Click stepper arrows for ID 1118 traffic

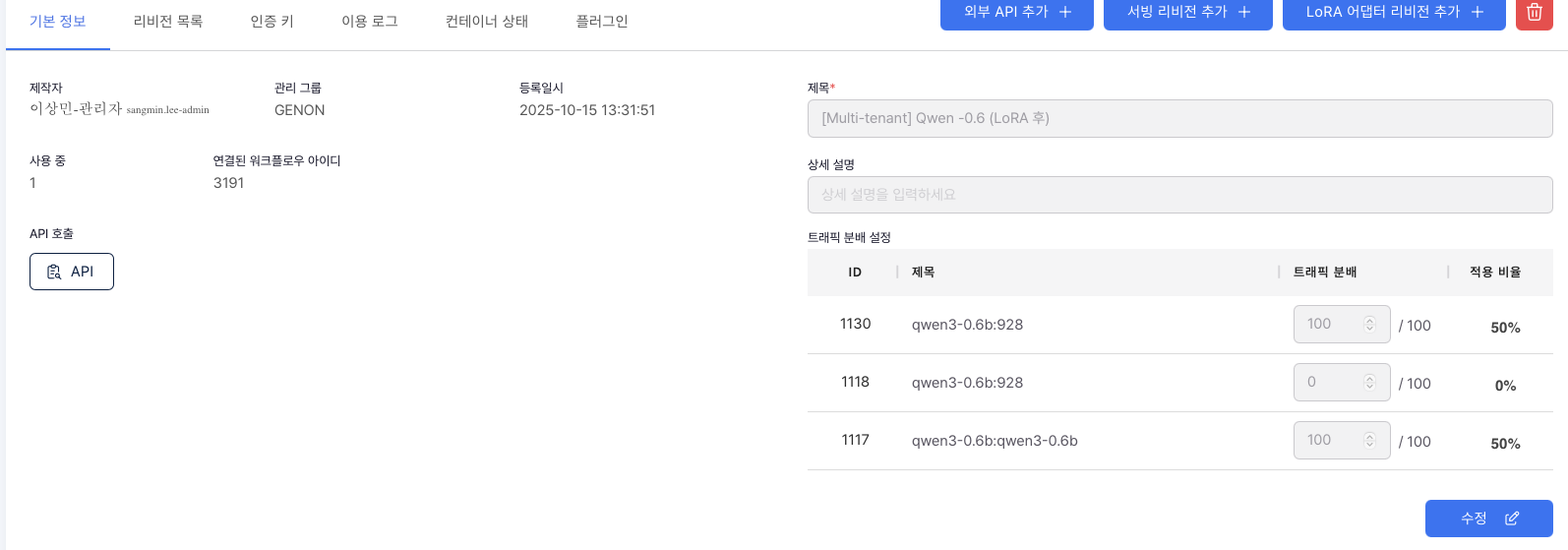click(x=1369, y=383)
